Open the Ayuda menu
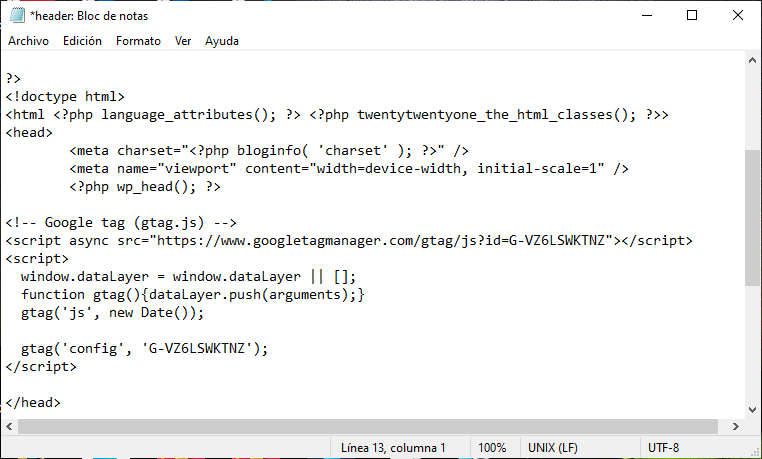 click(222, 41)
